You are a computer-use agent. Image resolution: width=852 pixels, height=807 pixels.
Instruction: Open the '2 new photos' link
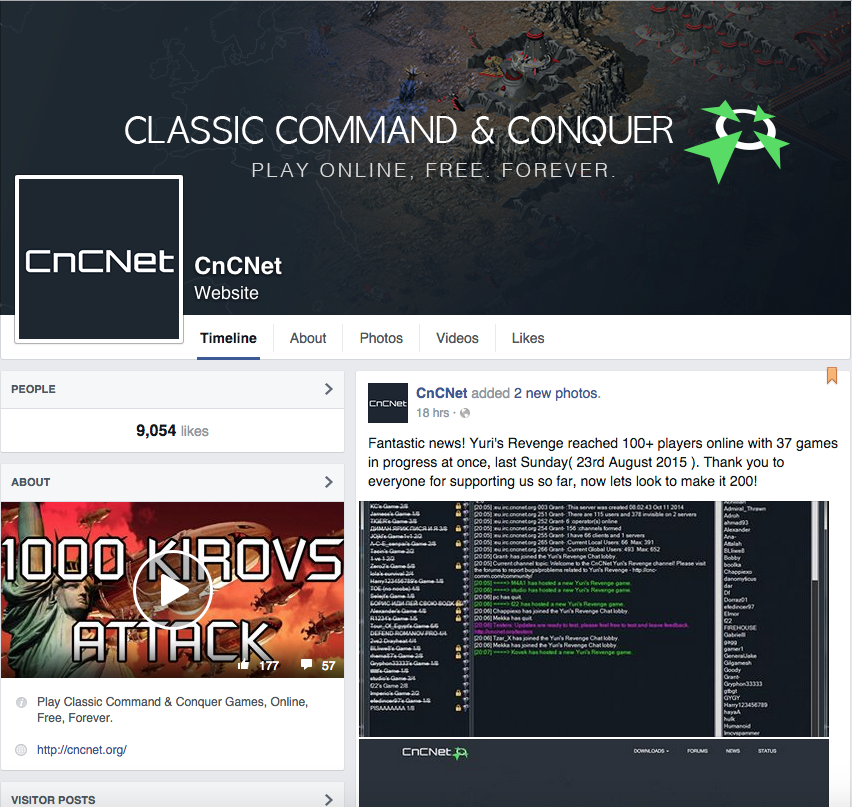(x=557, y=393)
